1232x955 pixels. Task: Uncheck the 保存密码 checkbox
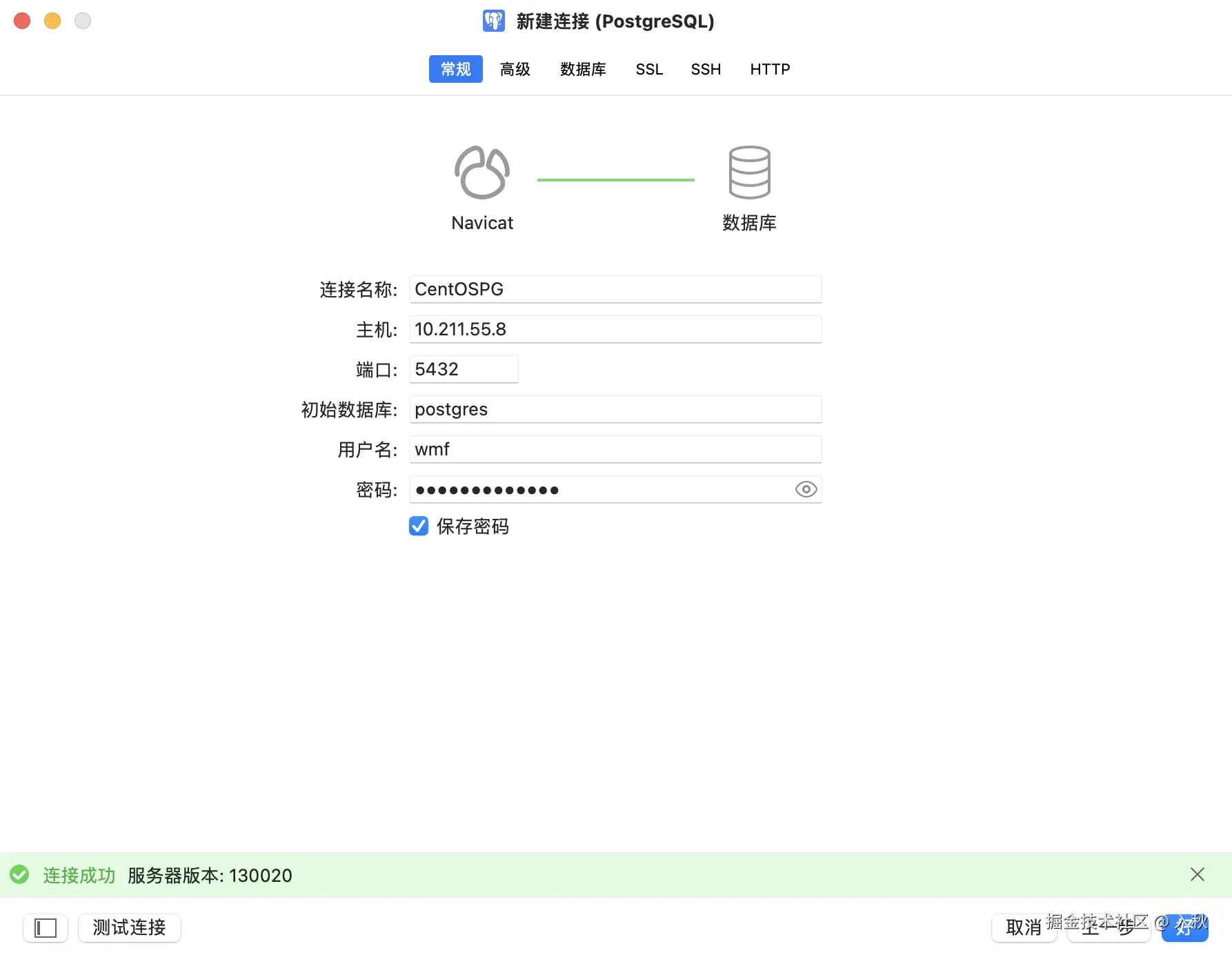click(x=419, y=526)
